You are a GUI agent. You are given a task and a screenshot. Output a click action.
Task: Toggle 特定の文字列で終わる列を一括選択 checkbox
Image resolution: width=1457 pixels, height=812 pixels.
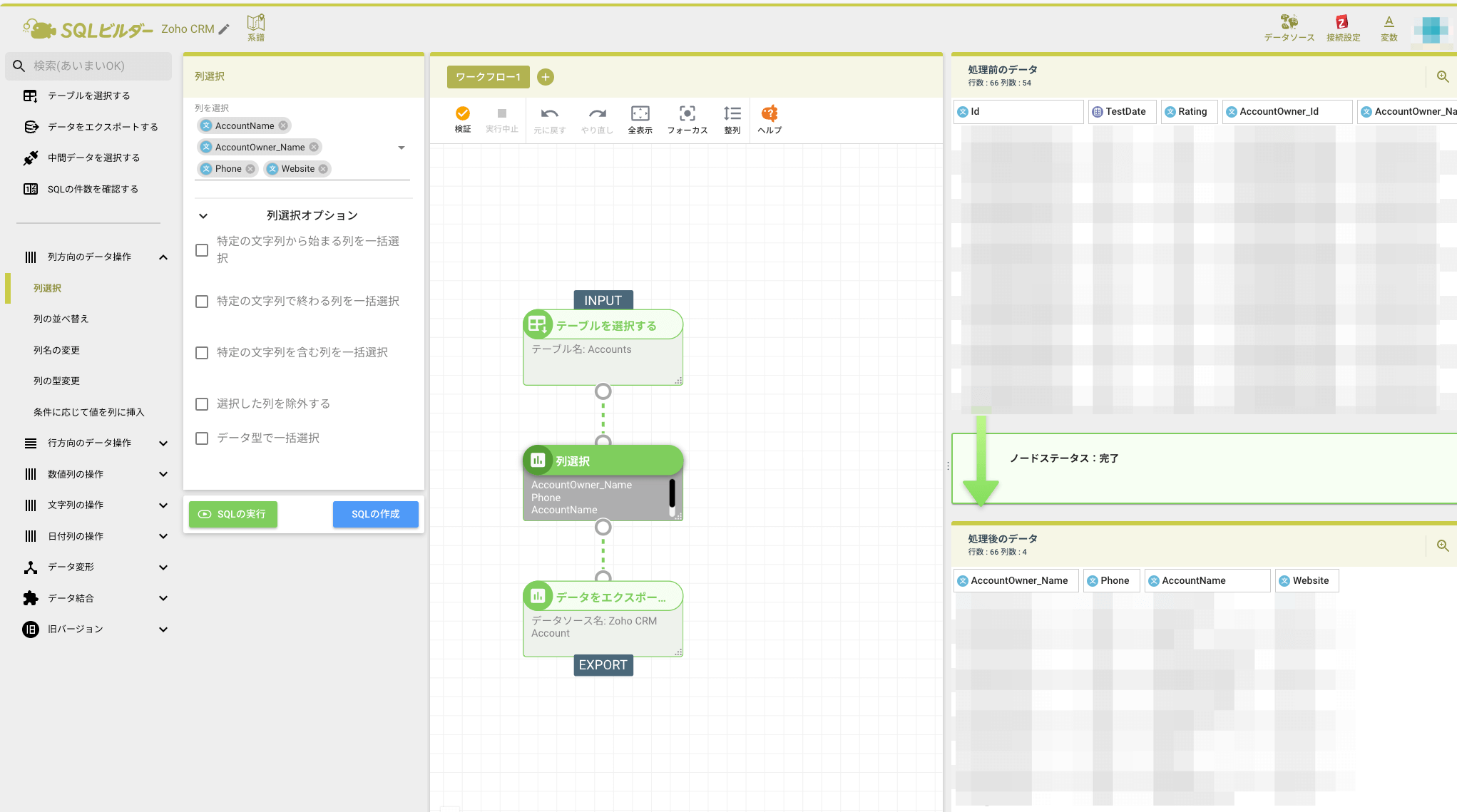pyautogui.click(x=202, y=302)
